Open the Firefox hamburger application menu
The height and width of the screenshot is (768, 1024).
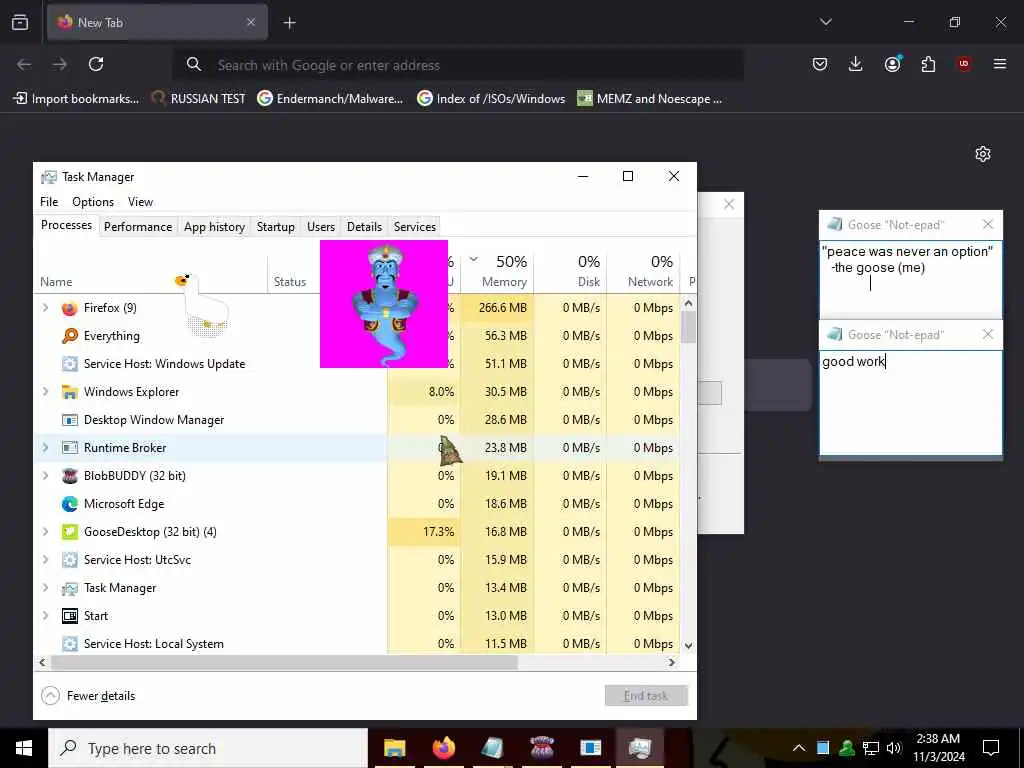click(x=1000, y=64)
